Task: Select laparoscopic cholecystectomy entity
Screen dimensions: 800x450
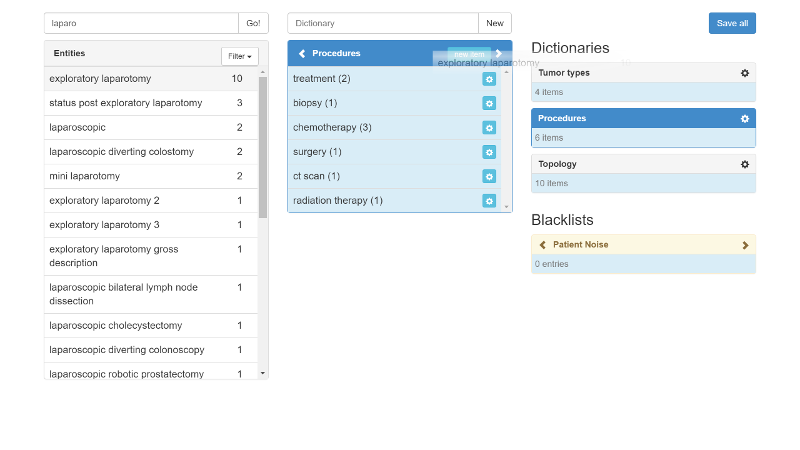Action: (151, 326)
